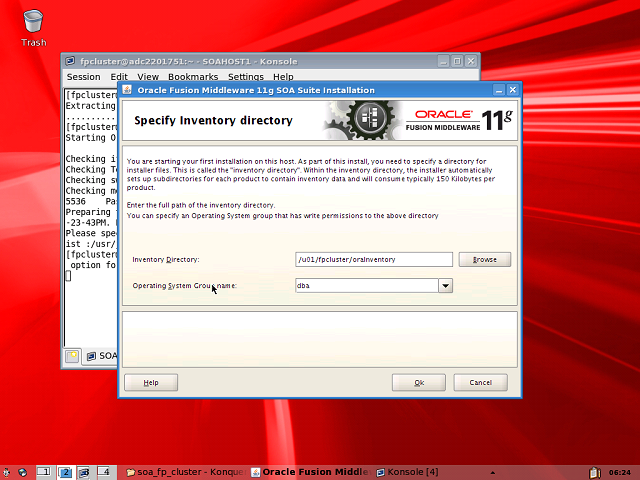This screenshot has height=480, width=640.
Task: Open the Session menu in Konsole
Action: click(x=83, y=77)
